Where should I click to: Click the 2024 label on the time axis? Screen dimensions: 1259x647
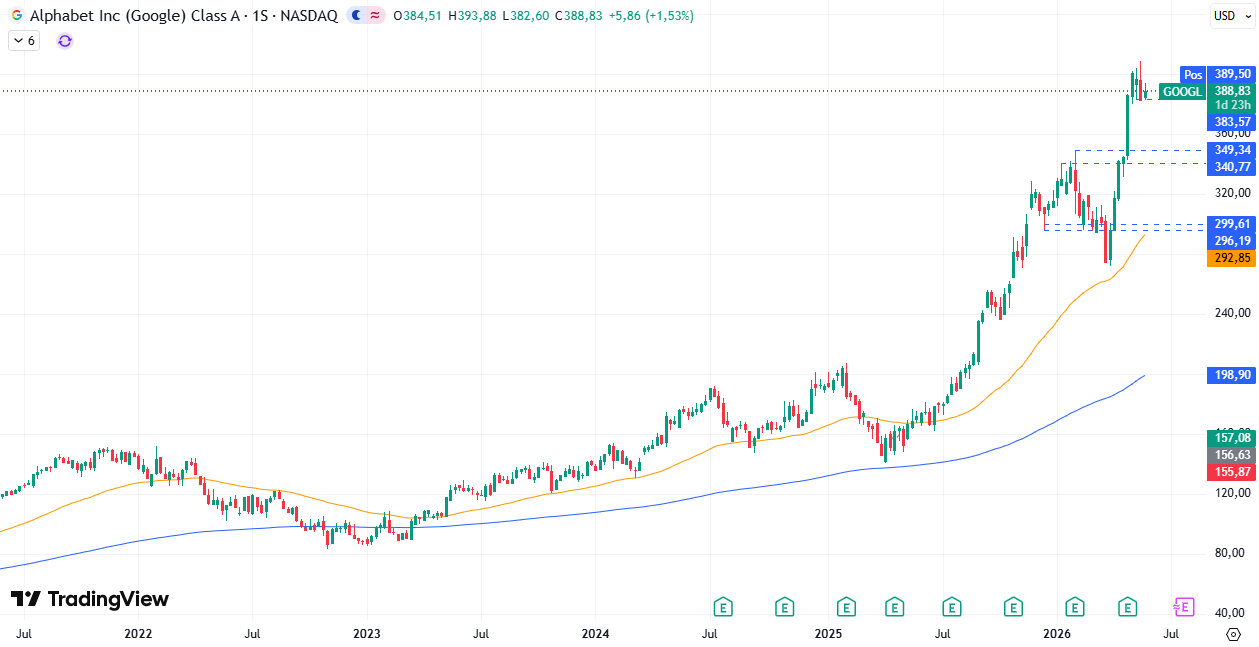(596, 633)
